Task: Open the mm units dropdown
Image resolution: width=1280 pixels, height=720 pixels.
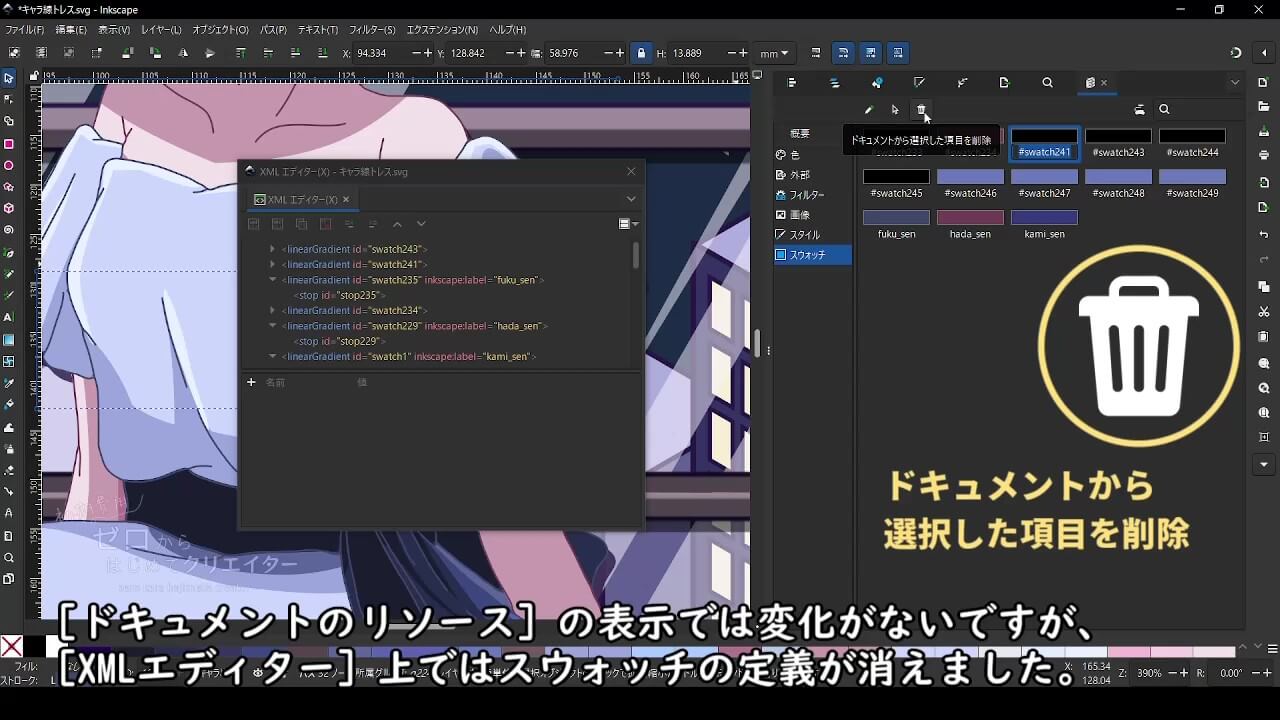Action: click(774, 53)
